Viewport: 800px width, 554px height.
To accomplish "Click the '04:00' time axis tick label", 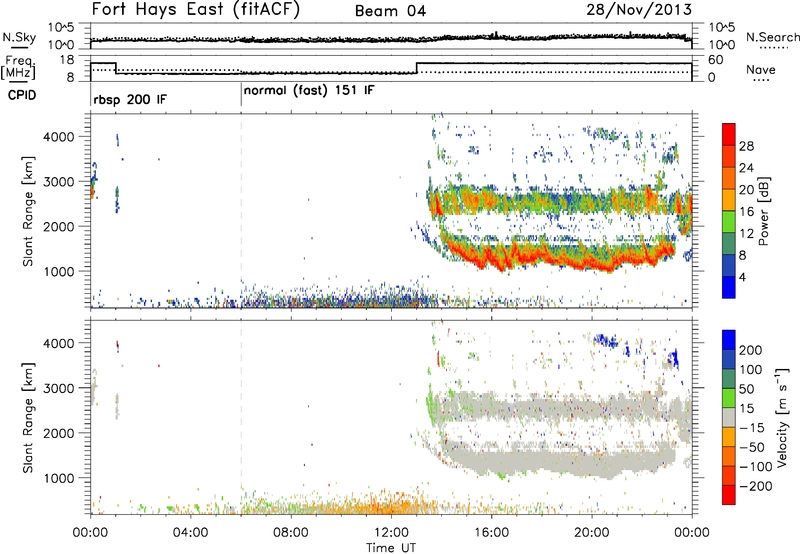I will [x=190, y=533].
